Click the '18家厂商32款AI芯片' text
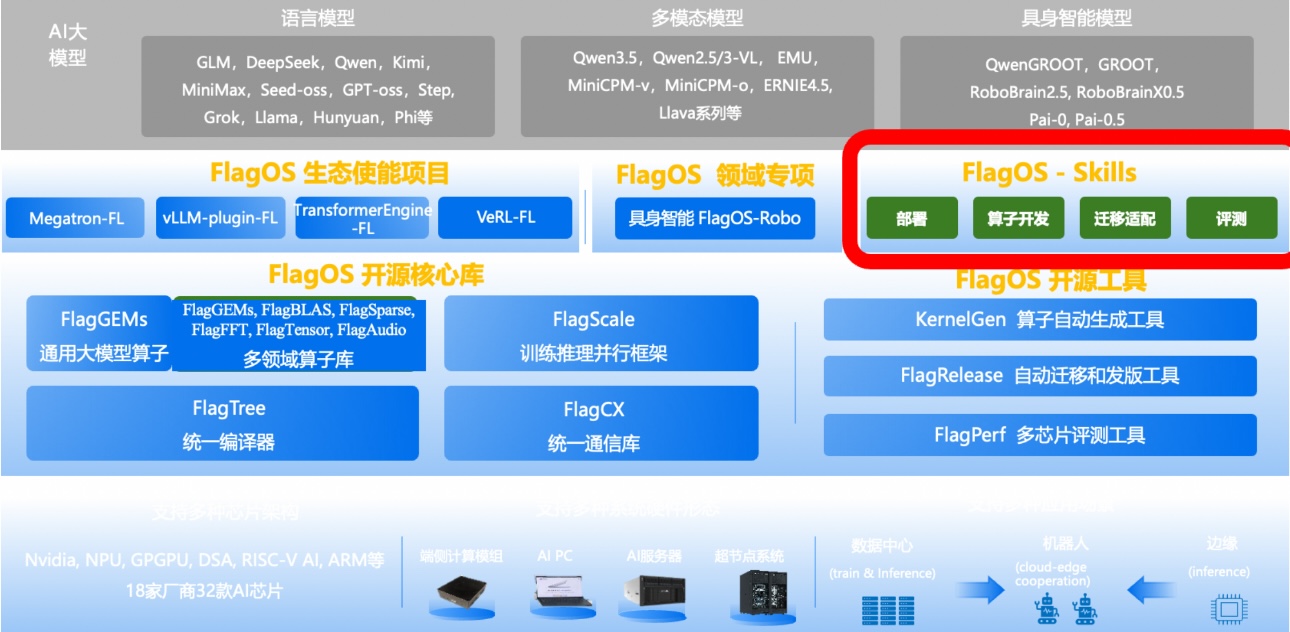 [x=205, y=591]
